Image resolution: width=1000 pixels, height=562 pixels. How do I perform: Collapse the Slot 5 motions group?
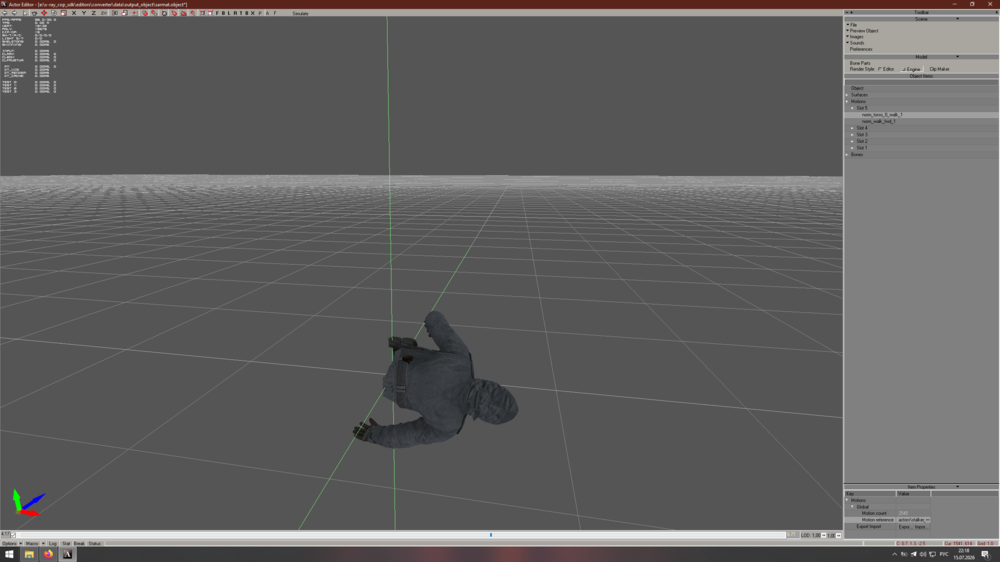tap(852, 108)
